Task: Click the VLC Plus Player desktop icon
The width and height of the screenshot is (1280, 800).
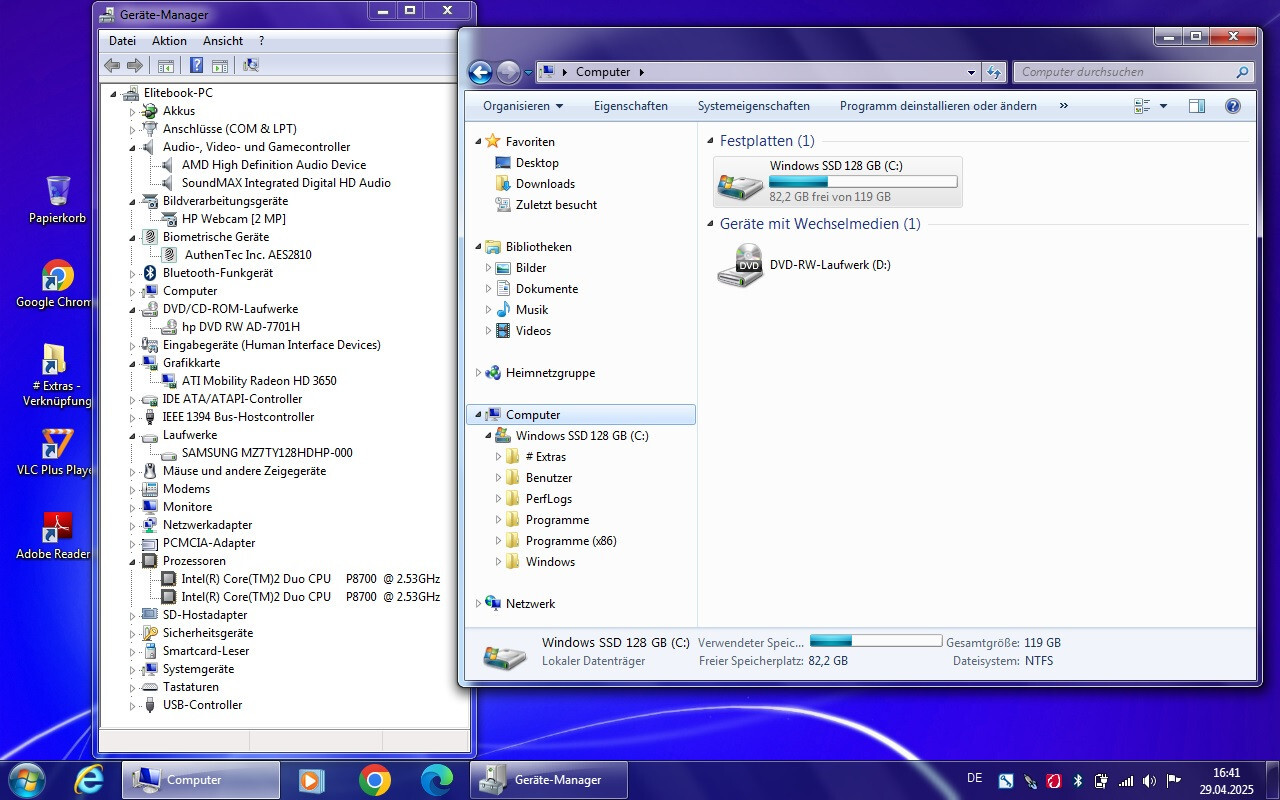Action: pyautogui.click(x=56, y=453)
